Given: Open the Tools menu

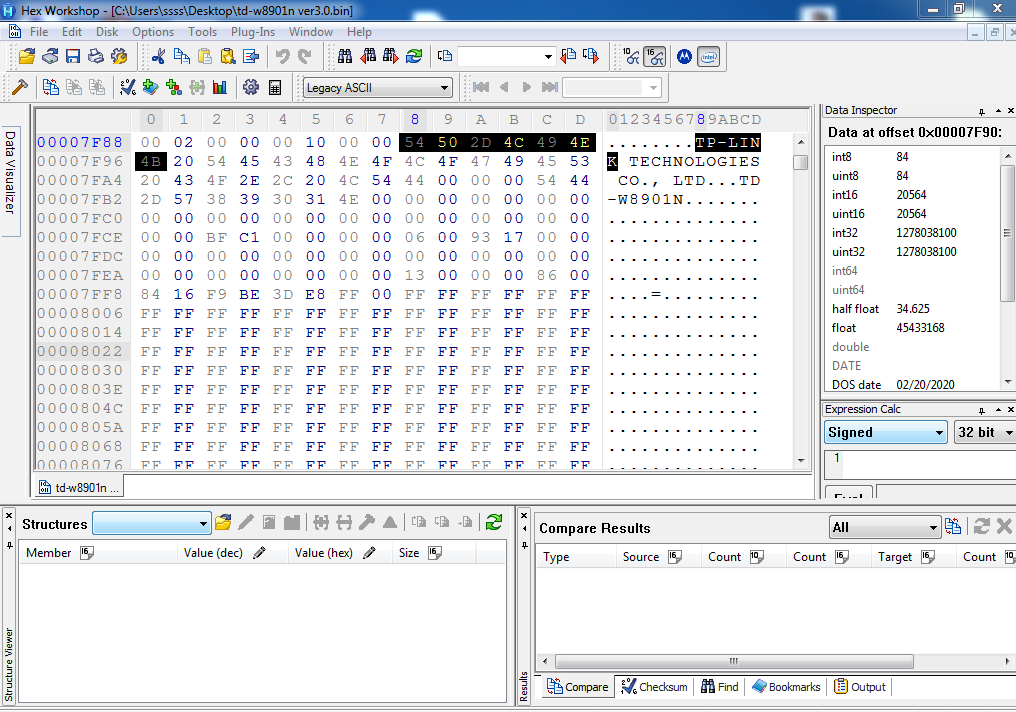Looking at the screenshot, I should (202, 32).
